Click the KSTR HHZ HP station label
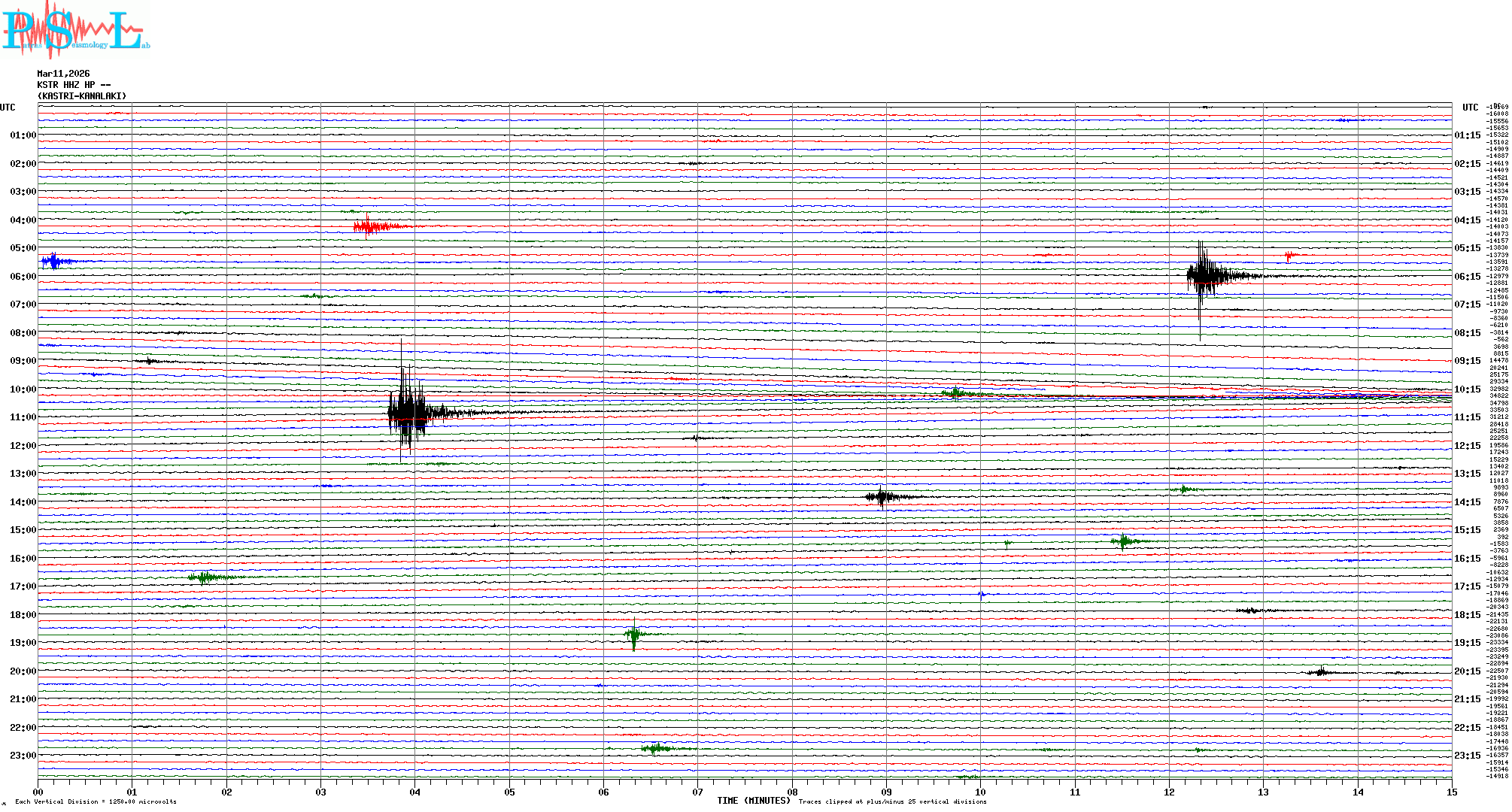The image size is (1512, 812). coord(74,85)
